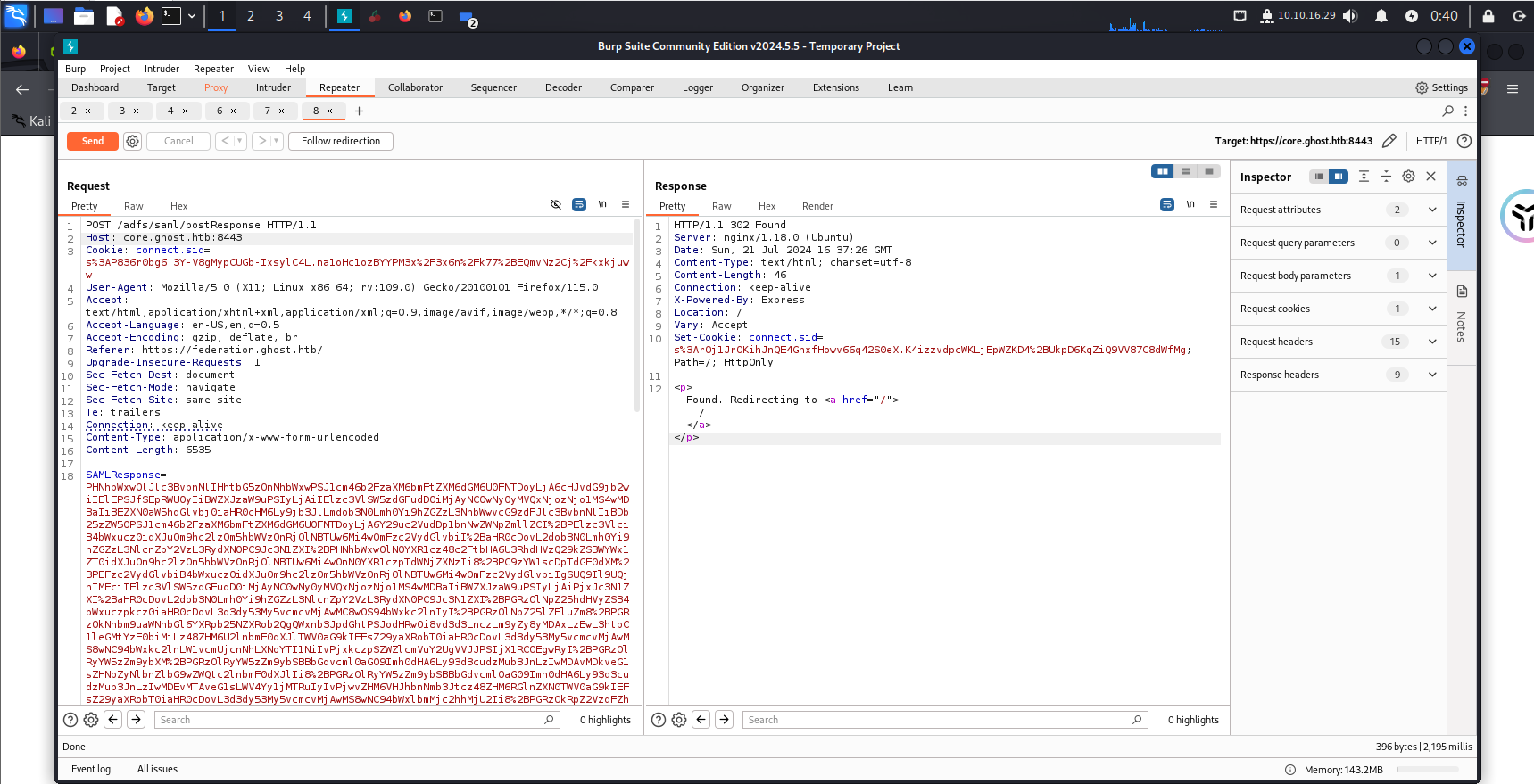Select side-by-side response layout toggle
The image size is (1534, 784).
[1162, 171]
